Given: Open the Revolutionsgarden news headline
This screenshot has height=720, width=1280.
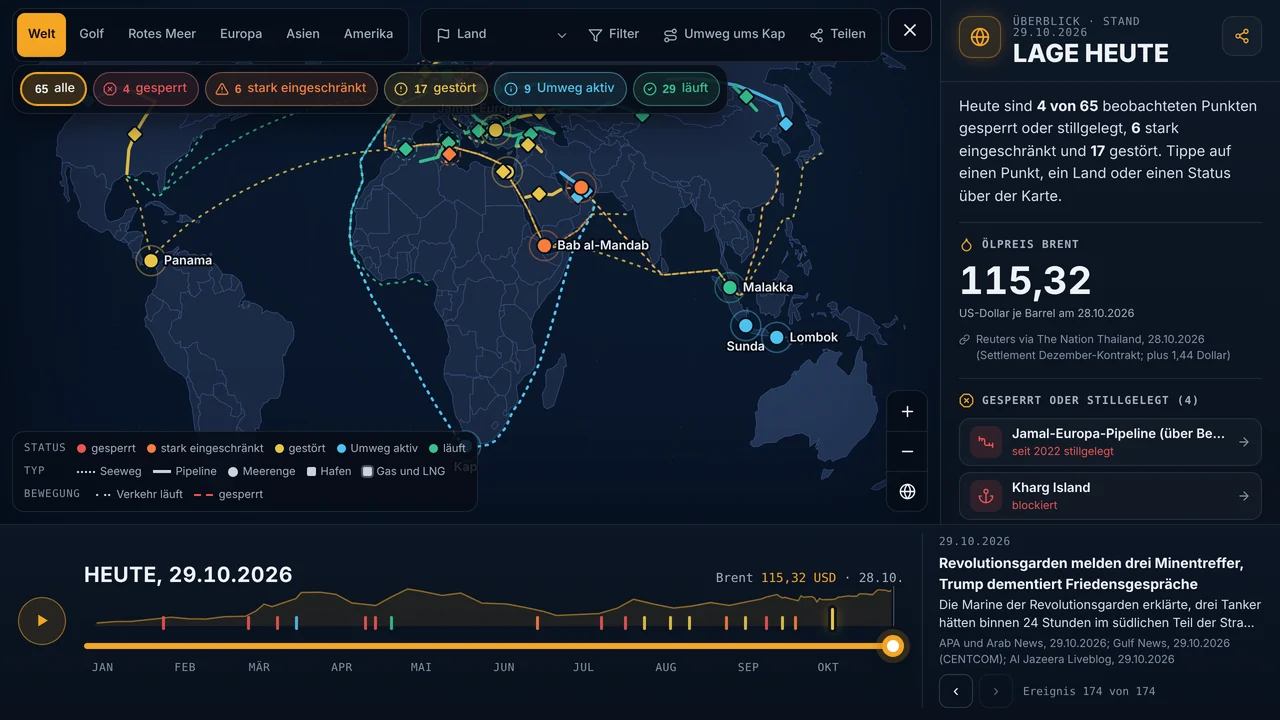Looking at the screenshot, I should [1091, 573].
